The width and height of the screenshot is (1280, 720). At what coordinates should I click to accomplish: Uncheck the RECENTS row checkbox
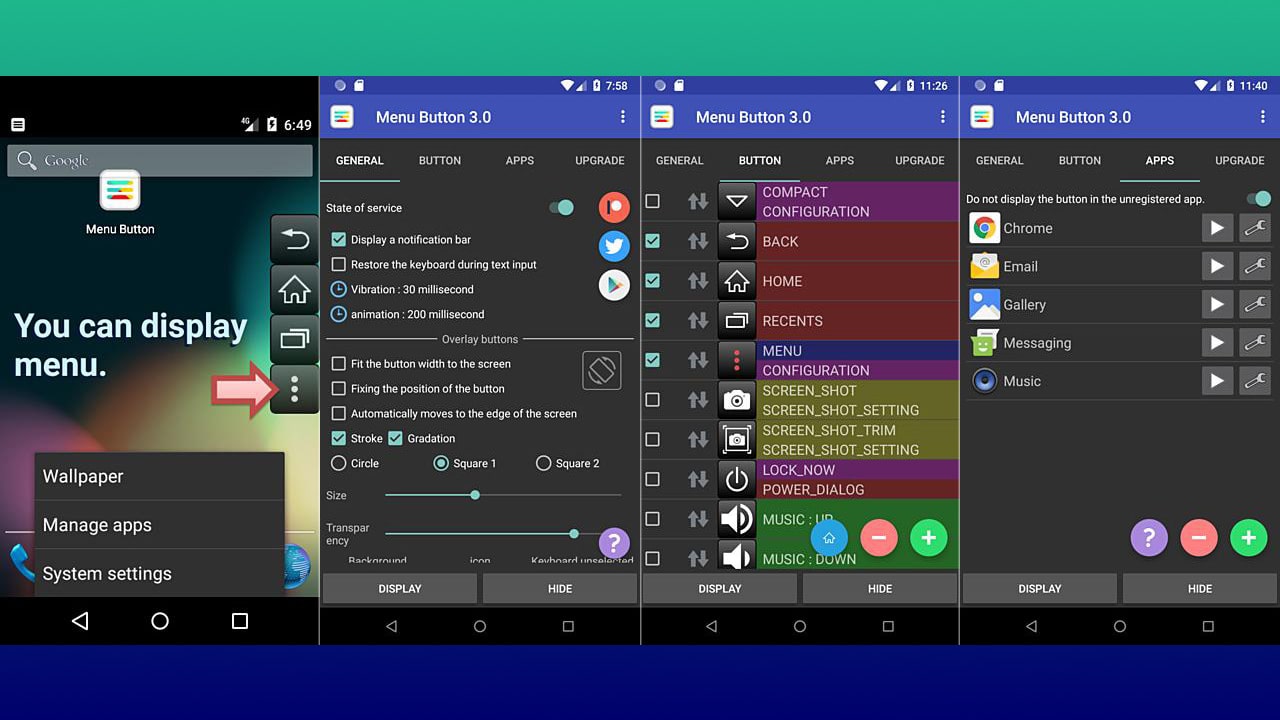pyautogui.click(x=652, y=320)
